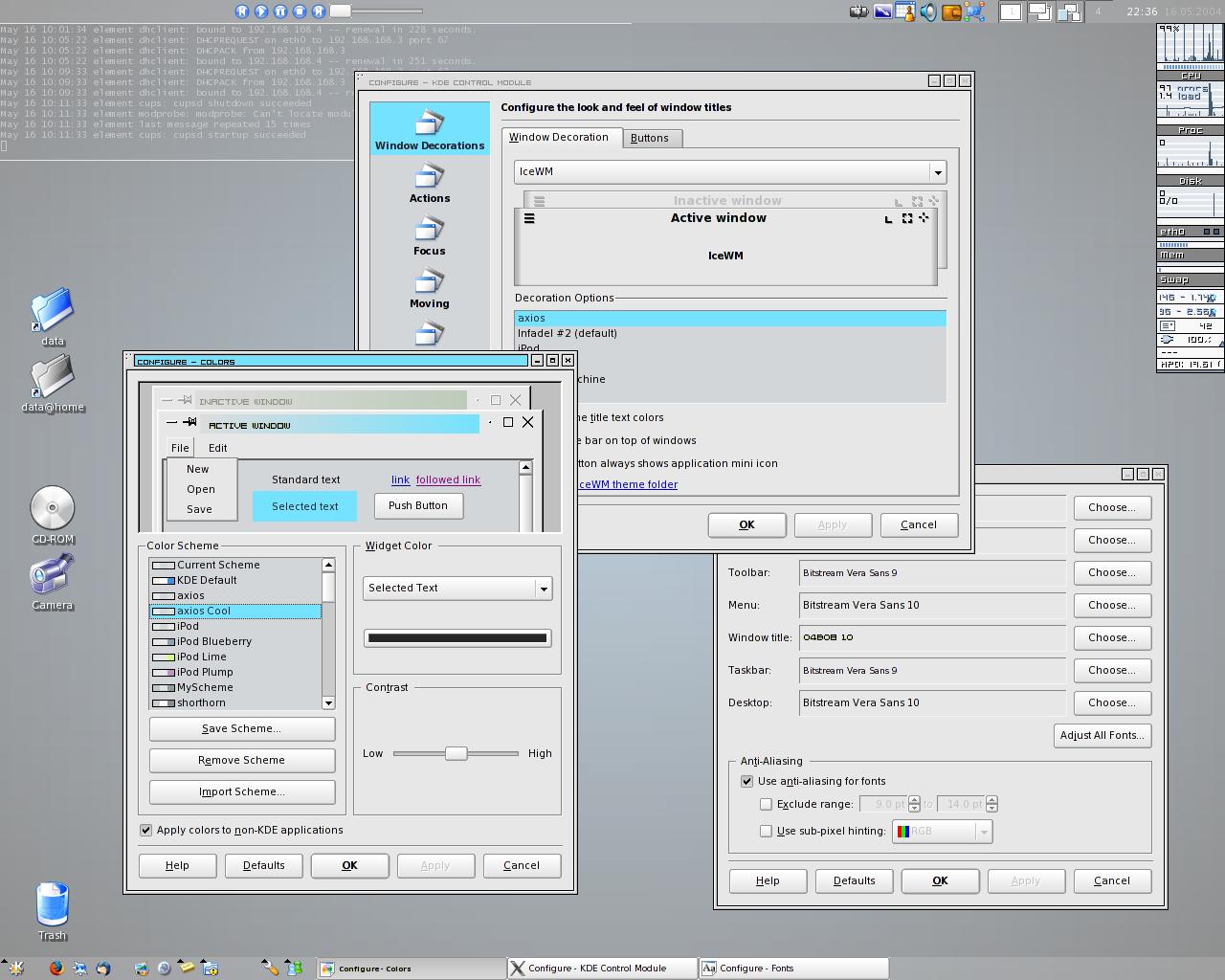Open IceWM theme folder link
The width and height of the screenshot is (1225, 980).
[x=628, y=484]
